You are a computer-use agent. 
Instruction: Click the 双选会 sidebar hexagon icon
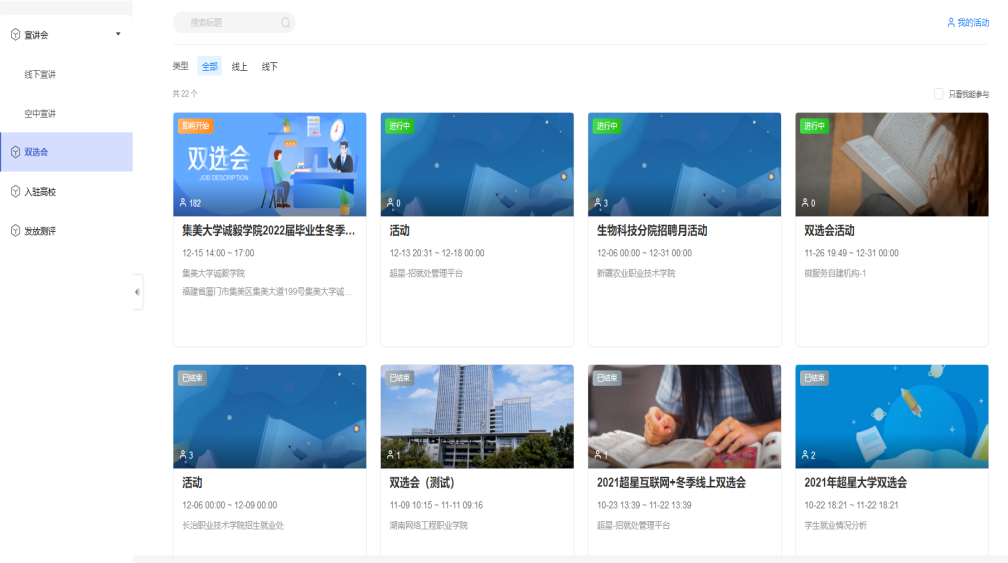[15, 152]
